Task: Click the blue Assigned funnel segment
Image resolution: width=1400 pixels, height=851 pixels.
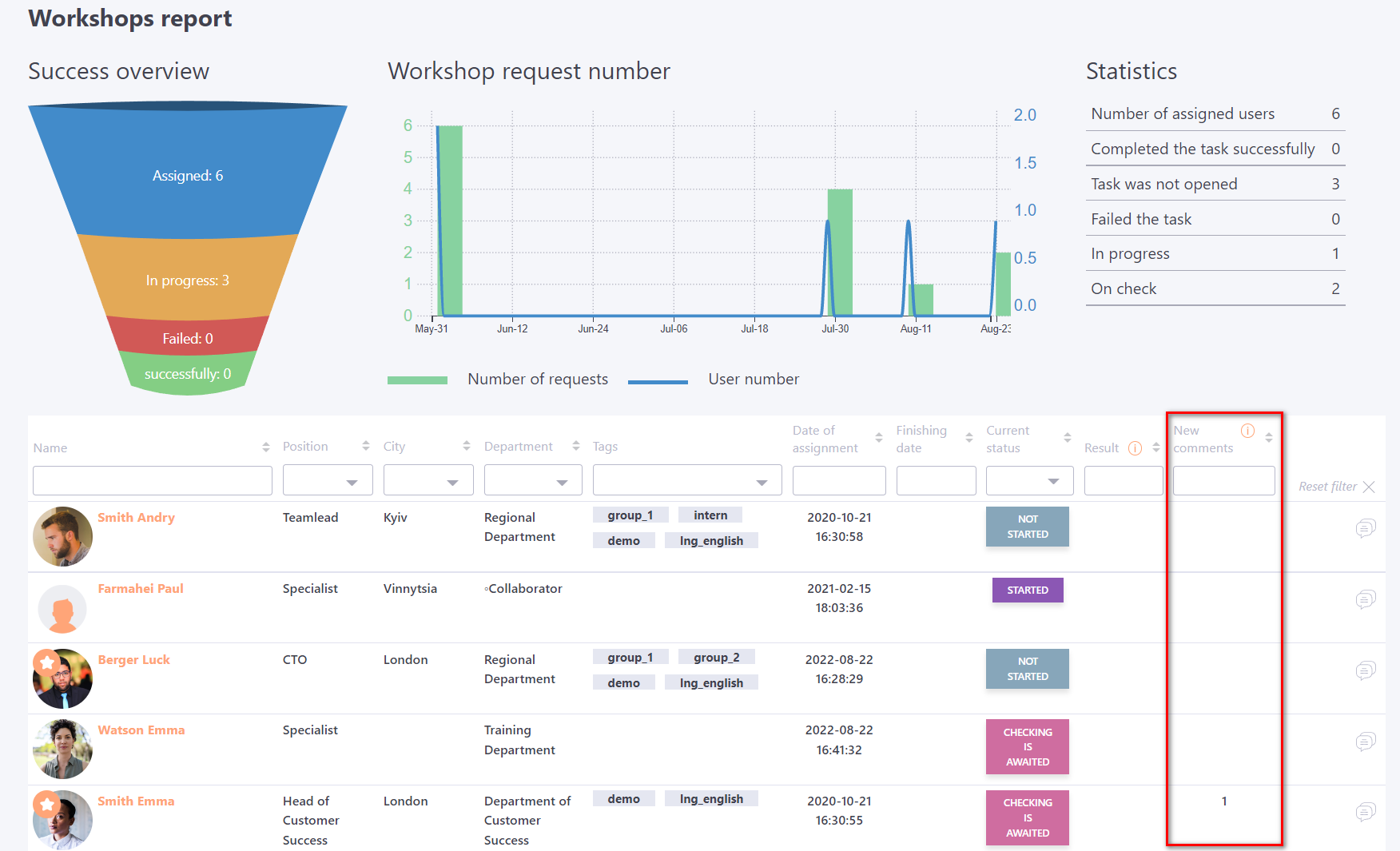Action: click(188, 176)
